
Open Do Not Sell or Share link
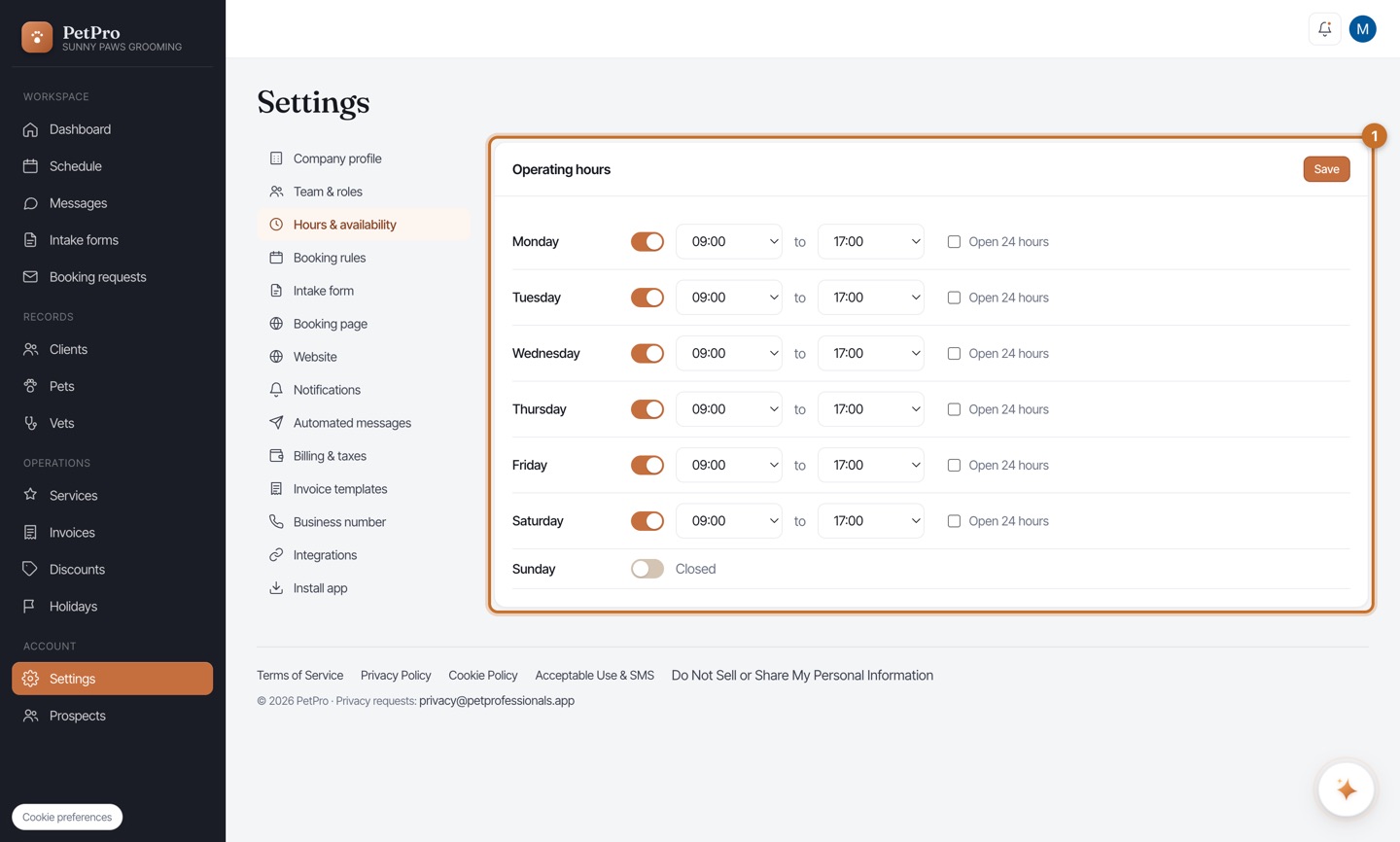802,675
